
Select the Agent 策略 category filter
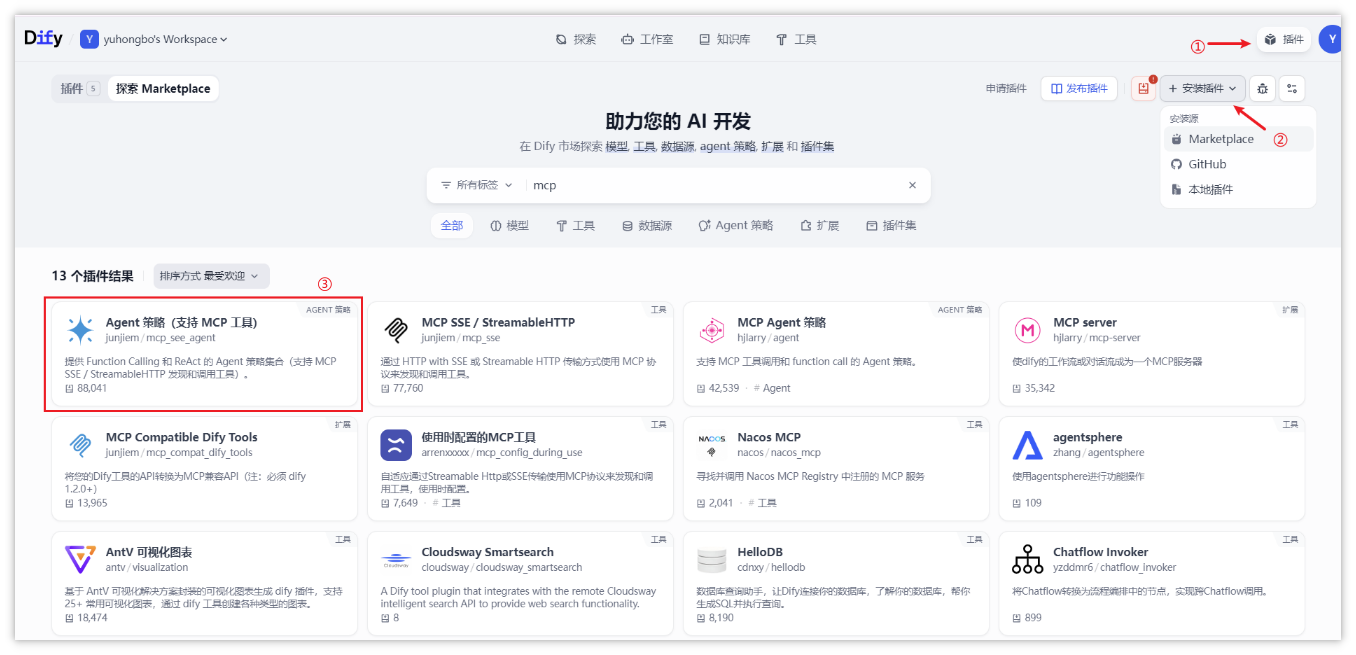pos(736,226)
